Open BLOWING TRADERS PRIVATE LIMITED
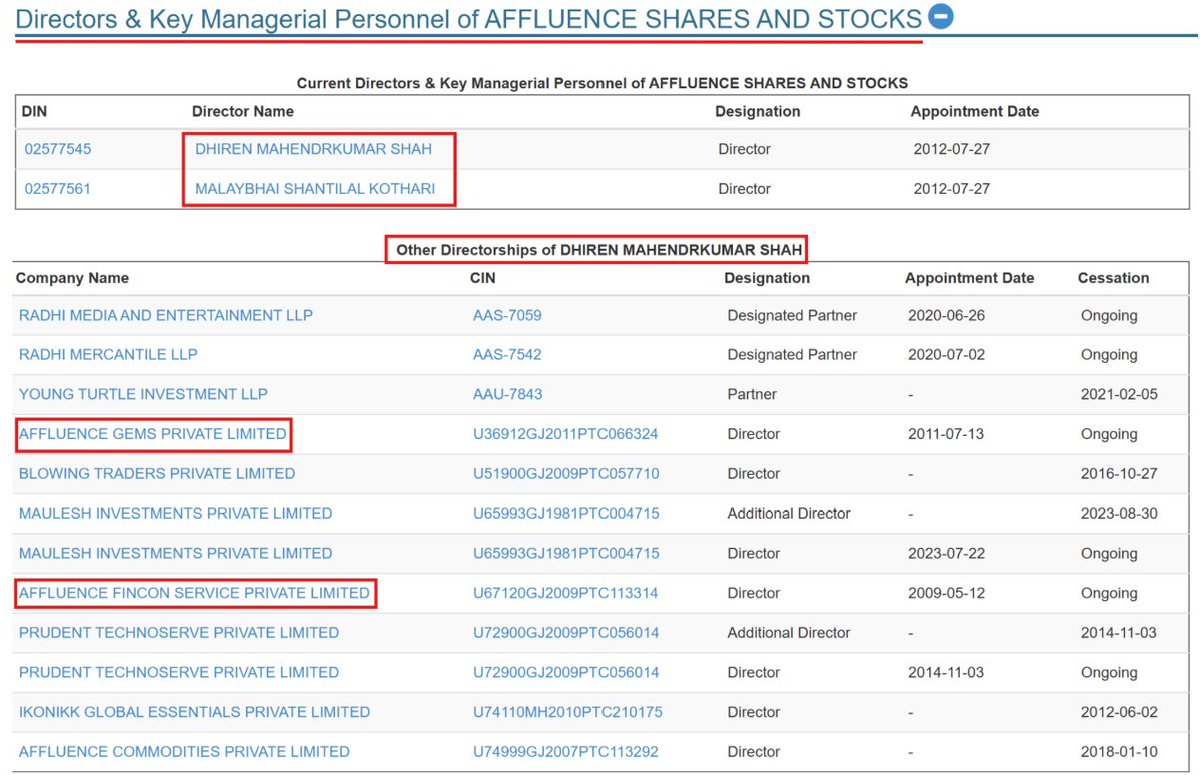1200x775 pixels. click(x=157, y=474)
